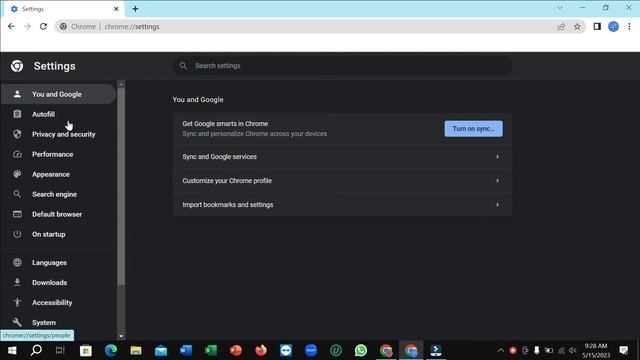The height and width of the screenshot is (360, 640).
Task: Open Task View on the taskbar
Action: point(60,351)
